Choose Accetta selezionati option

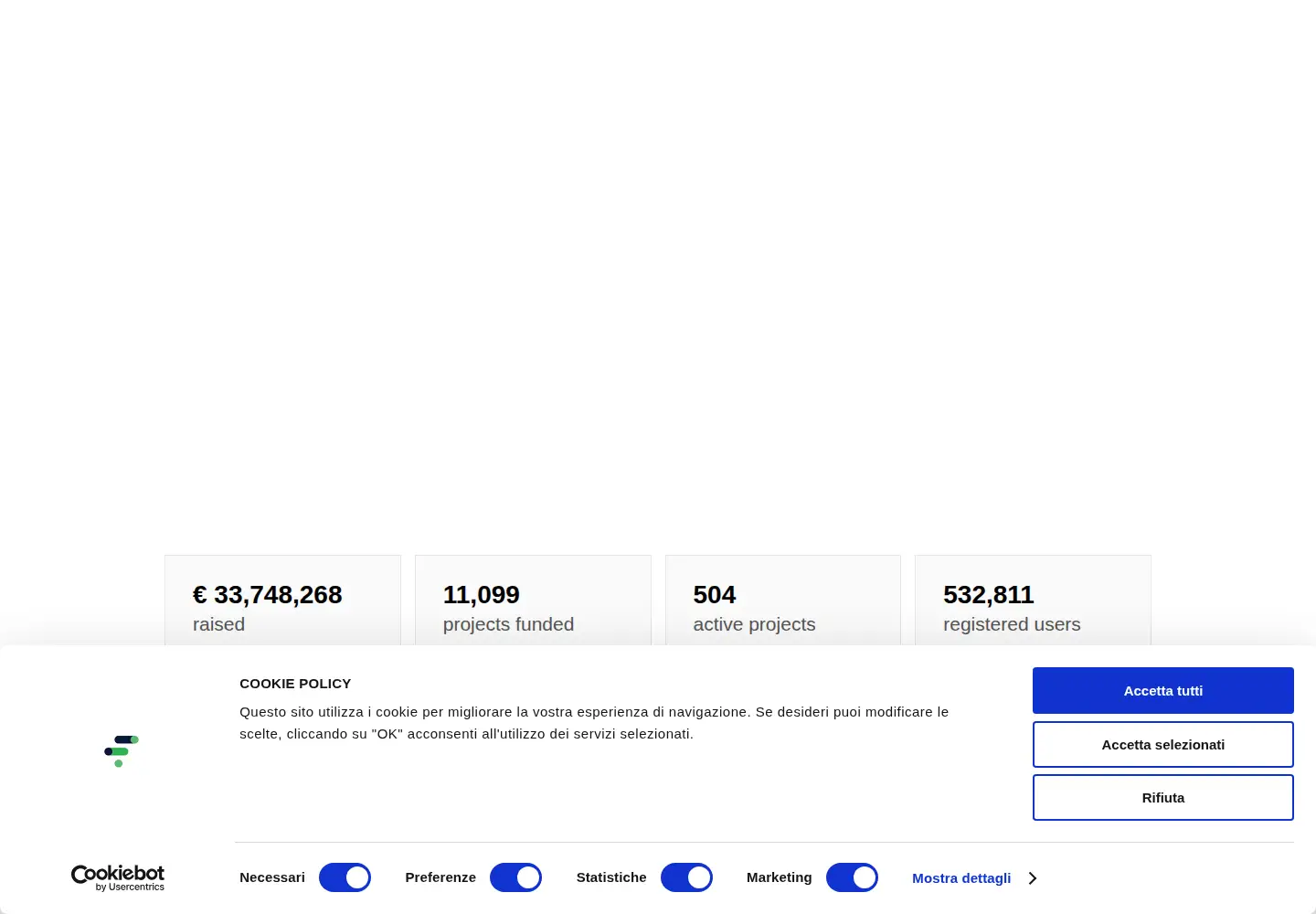click(1162, 744)
